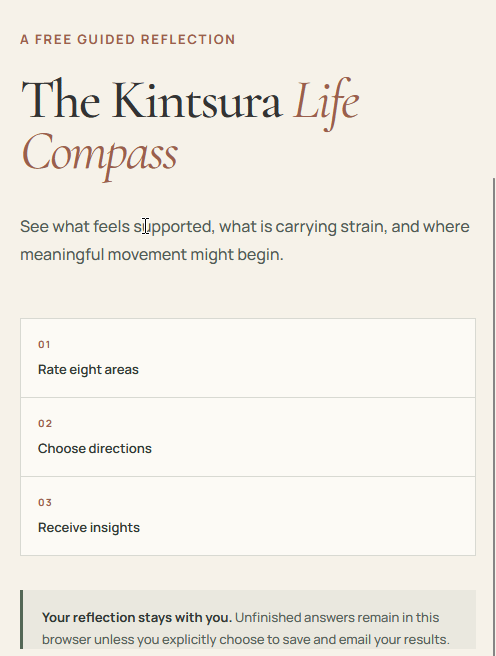Click the "03" step number

[x=45, y=502]
